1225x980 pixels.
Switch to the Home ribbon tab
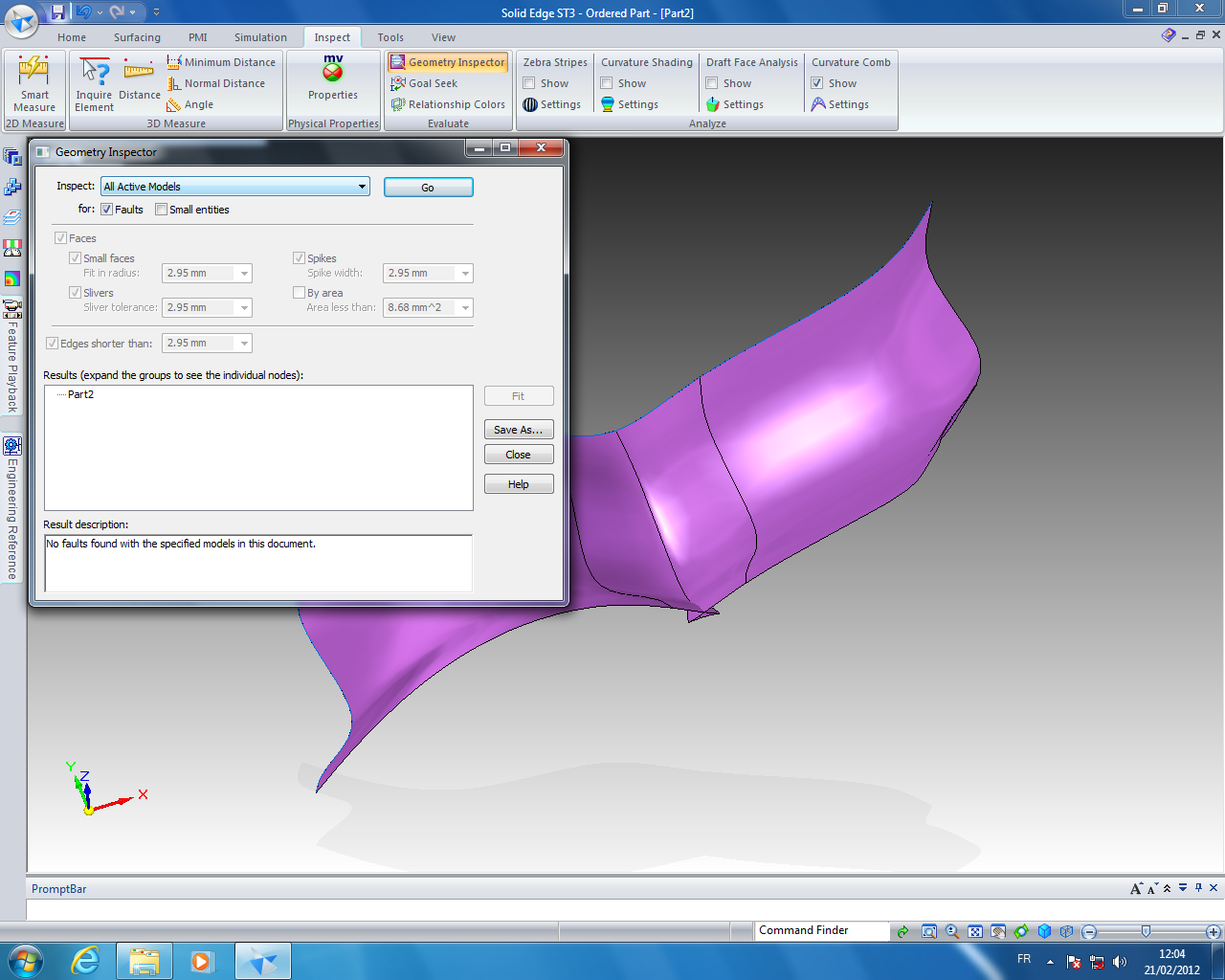(72, 37)
